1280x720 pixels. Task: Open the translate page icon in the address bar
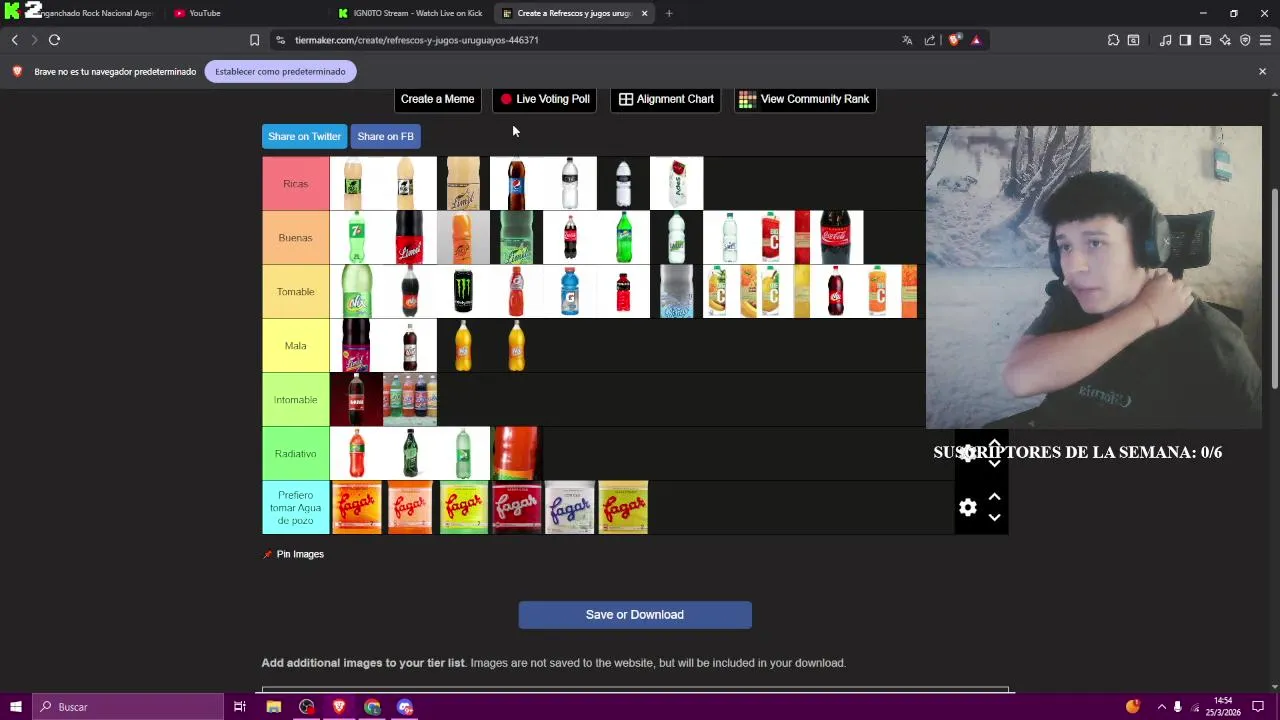coord(907,40)
